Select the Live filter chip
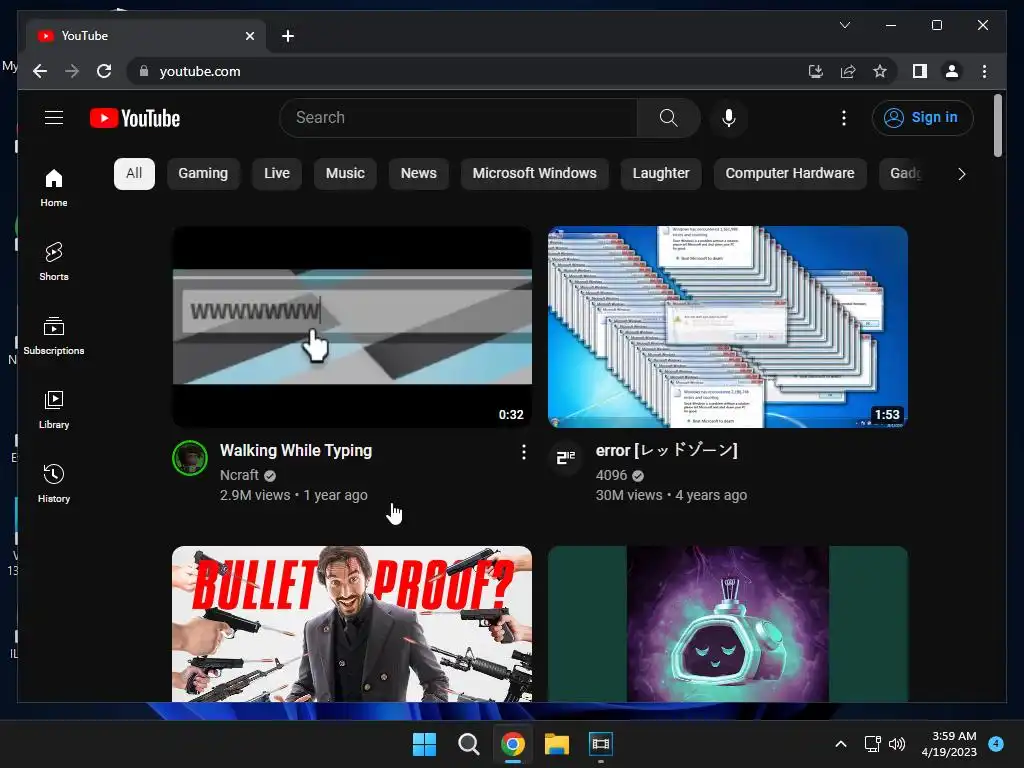This screenshot has height=768, width=1024. (277, 174)
